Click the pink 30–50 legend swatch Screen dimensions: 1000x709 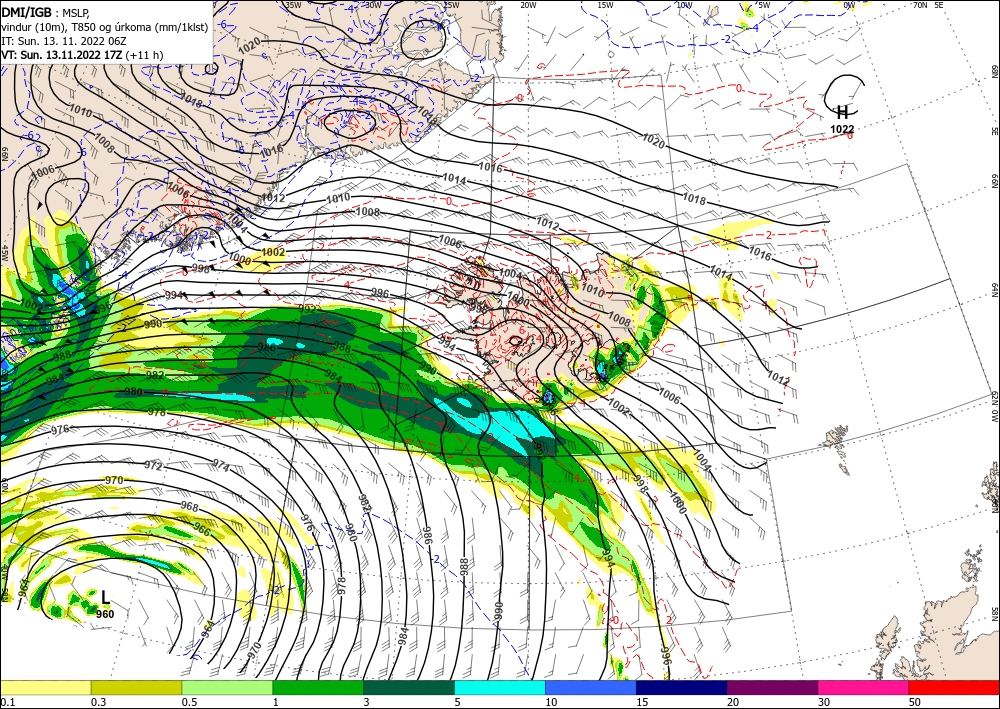coord(864,687)
